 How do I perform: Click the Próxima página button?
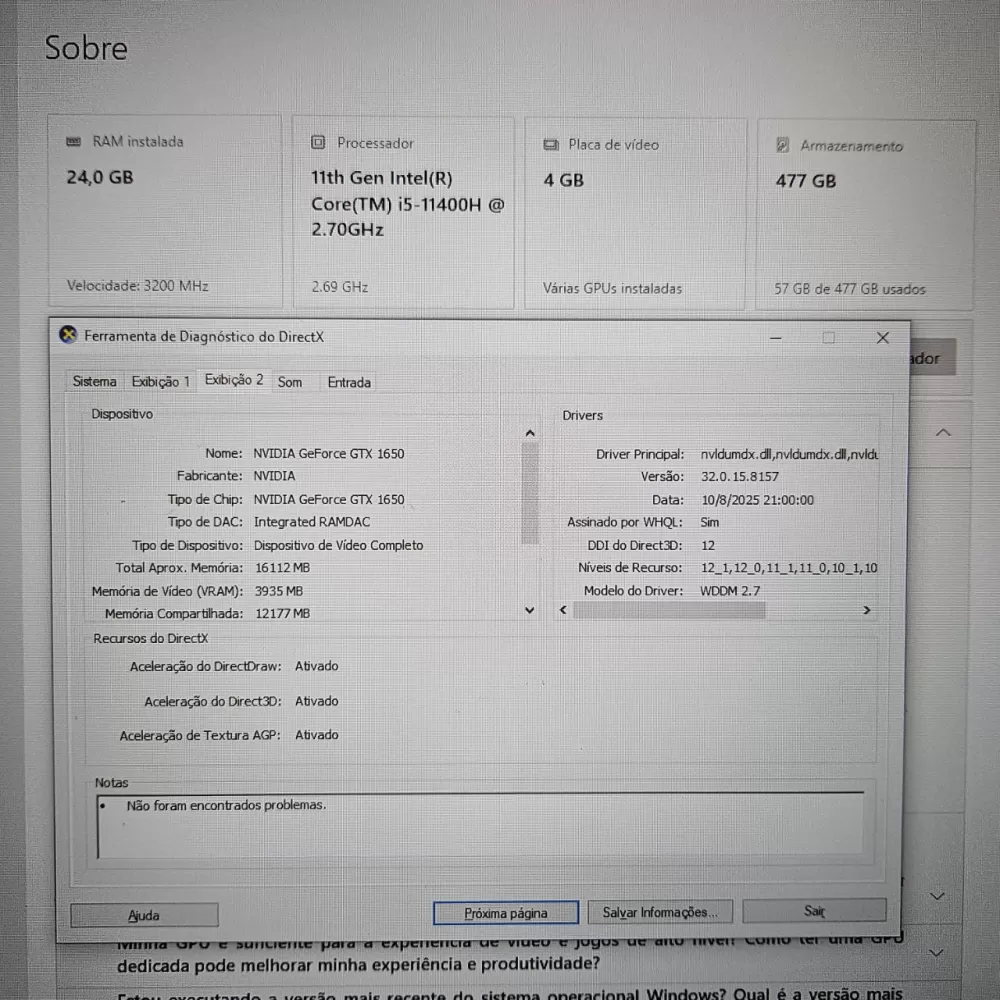coord(505,913)
